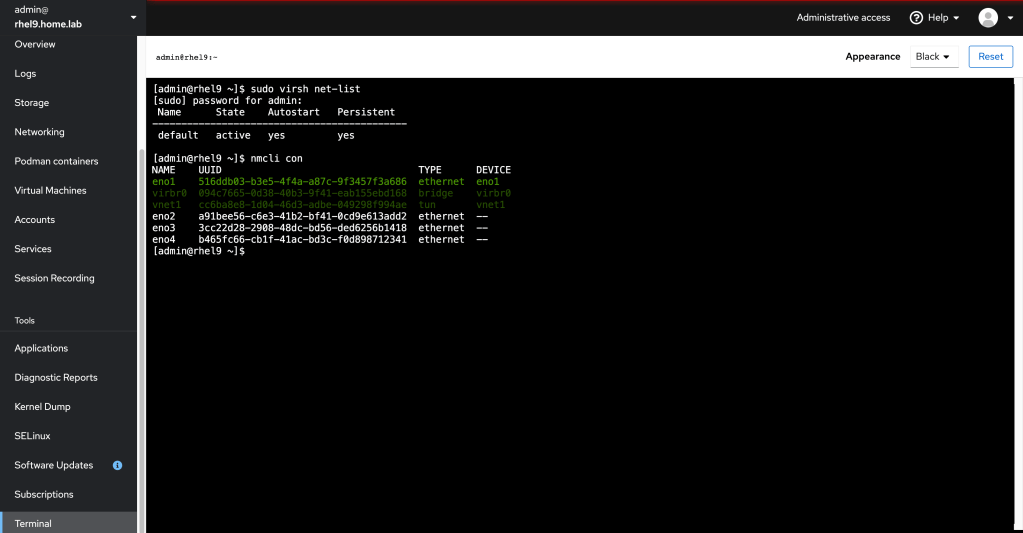Click the Software Updates info badge icon

coord(118,465)
